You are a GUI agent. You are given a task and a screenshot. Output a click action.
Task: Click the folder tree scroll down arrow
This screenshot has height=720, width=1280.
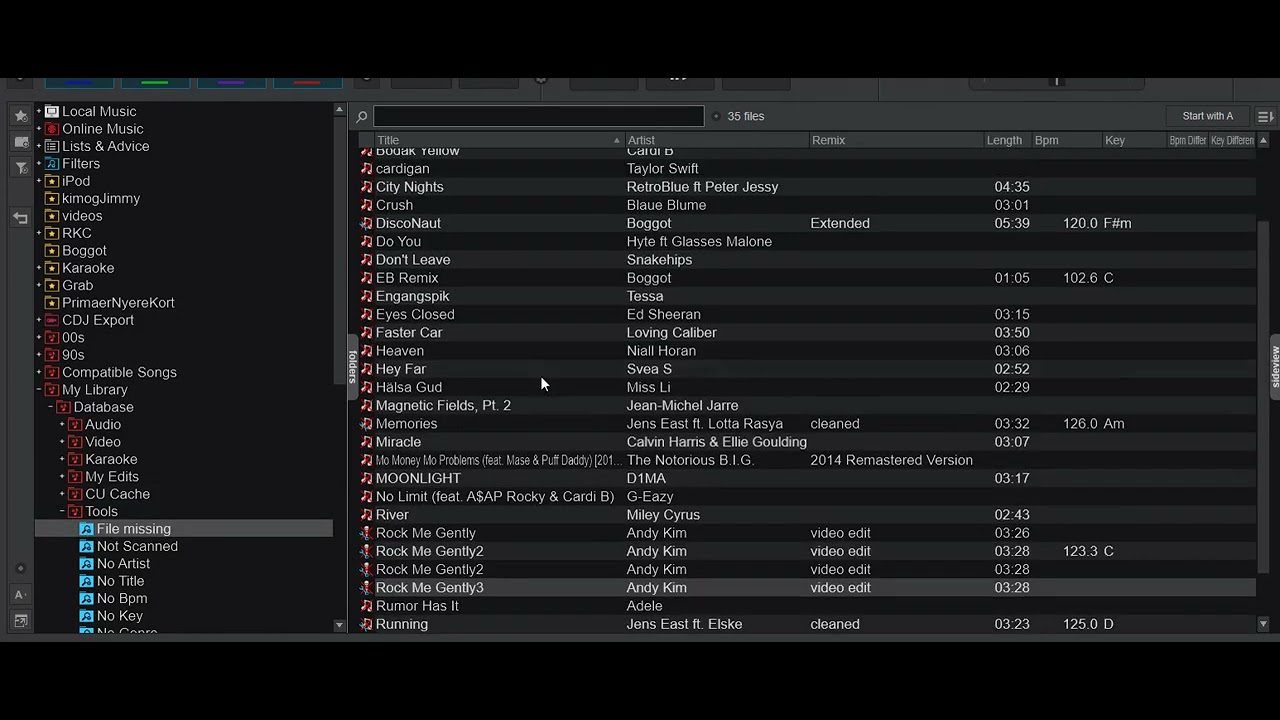(x=339, y=625)
